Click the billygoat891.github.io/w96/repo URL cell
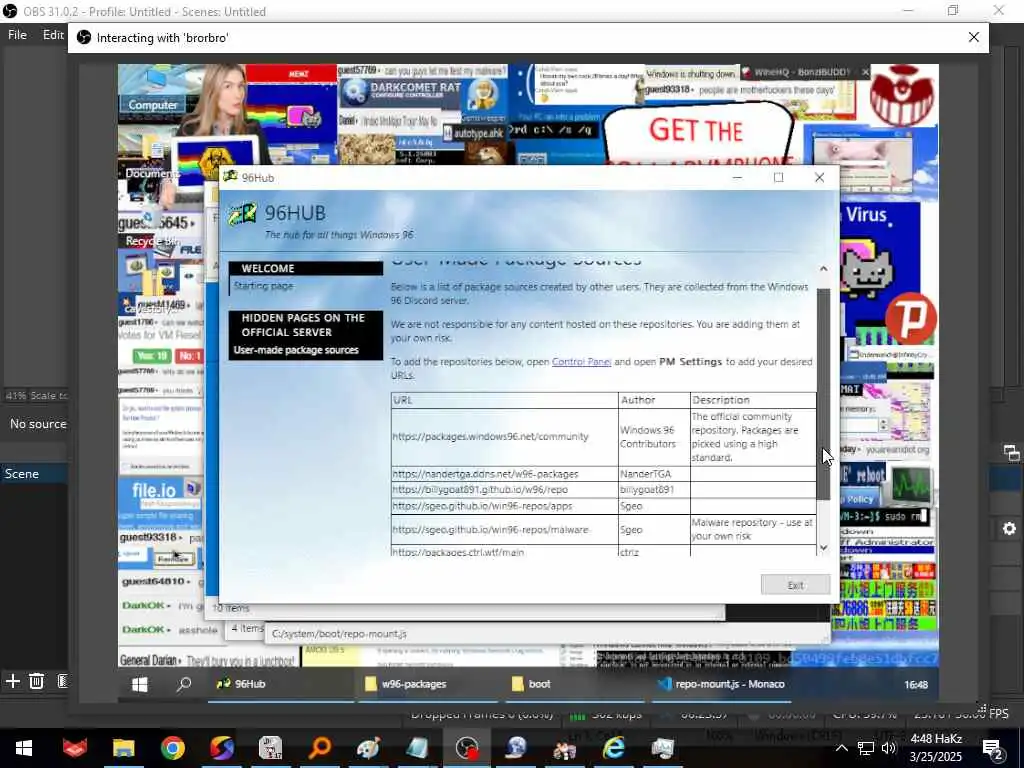1024x768 pixels. point(504,490)
